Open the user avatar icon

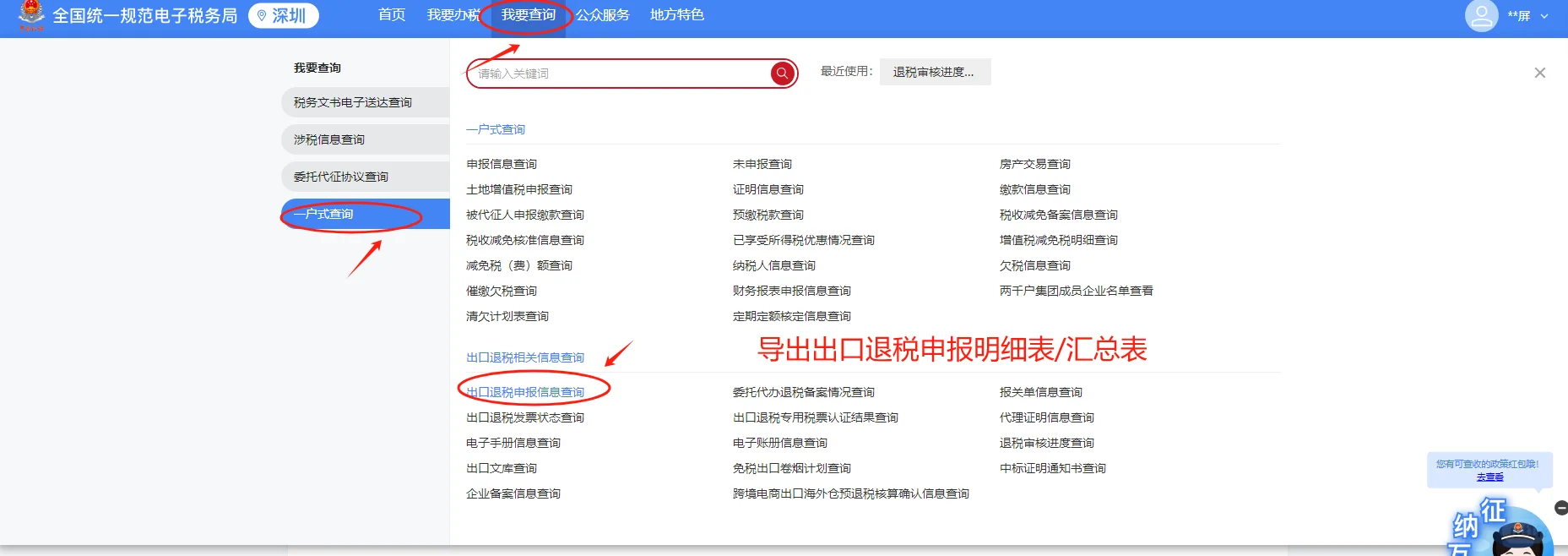tap(1481, 15)
